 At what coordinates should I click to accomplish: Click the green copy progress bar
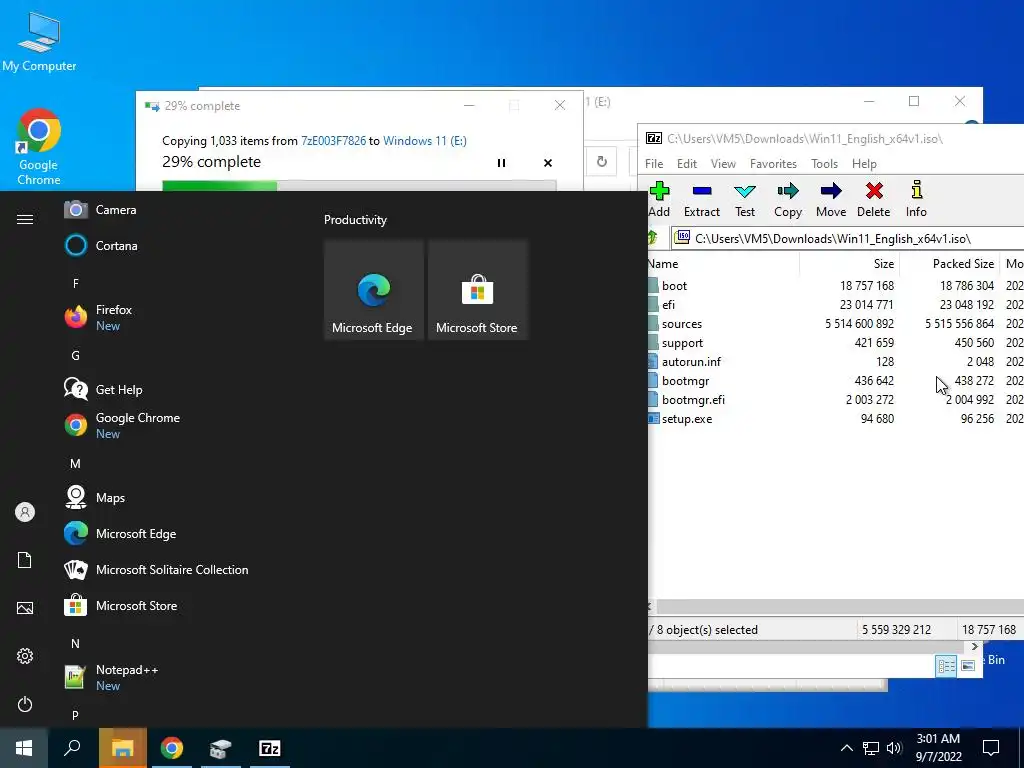point(359,186)
